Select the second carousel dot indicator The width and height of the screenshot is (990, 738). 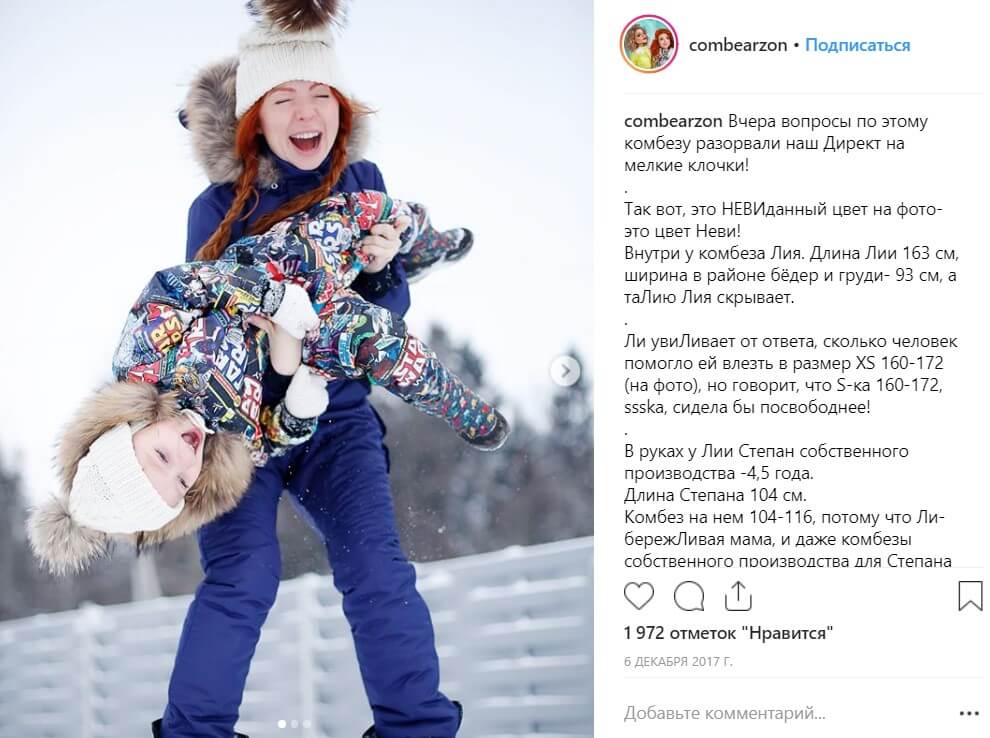click(294, 724)
